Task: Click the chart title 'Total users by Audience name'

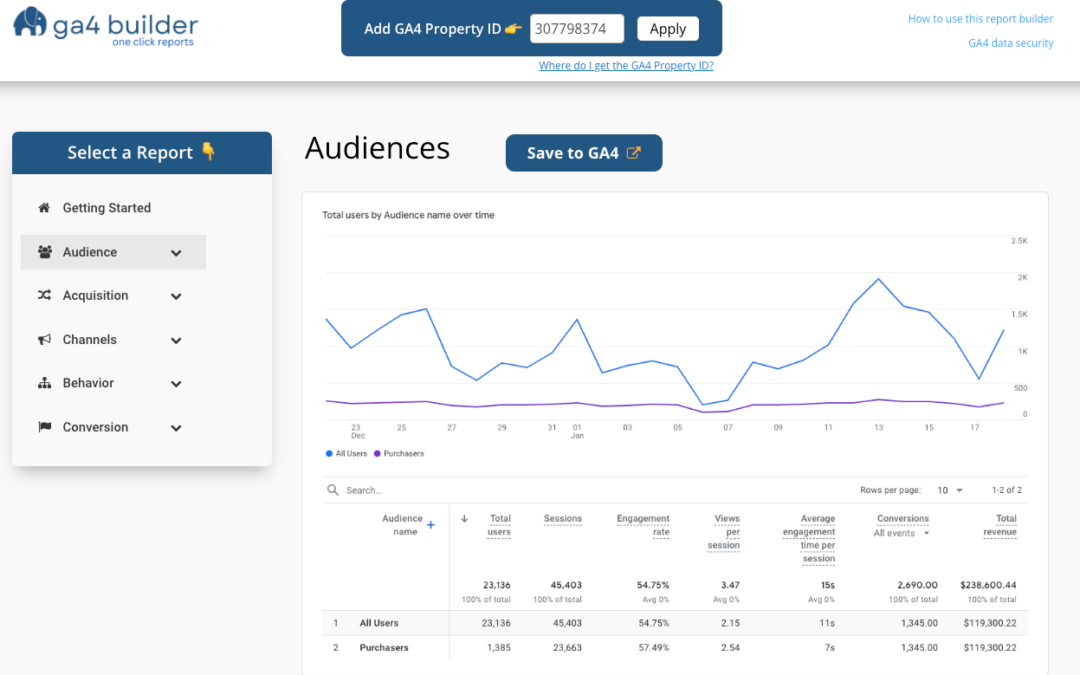Action: click(x=408, y=215)
